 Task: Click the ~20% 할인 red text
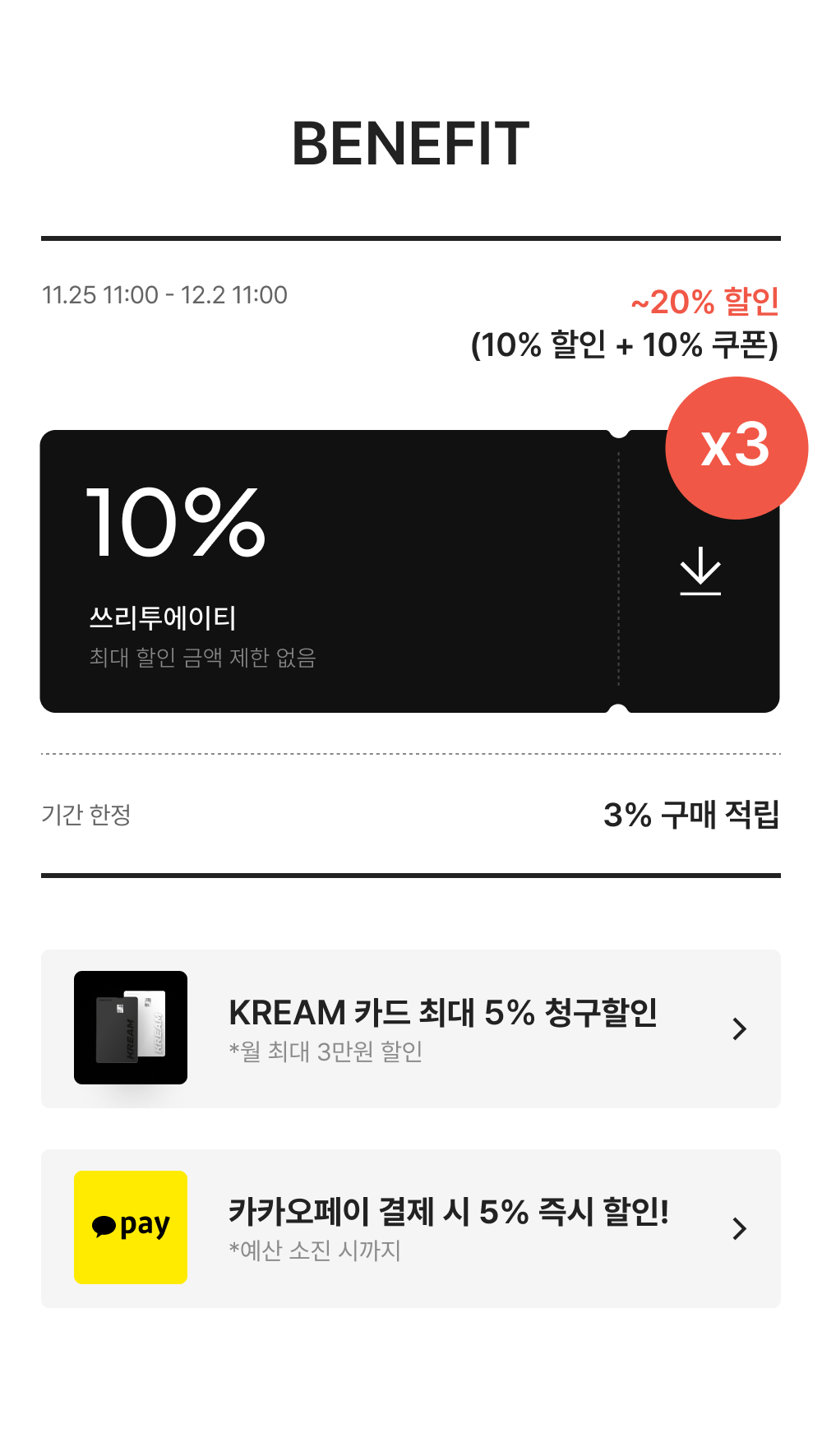click(x=704, y=302)
